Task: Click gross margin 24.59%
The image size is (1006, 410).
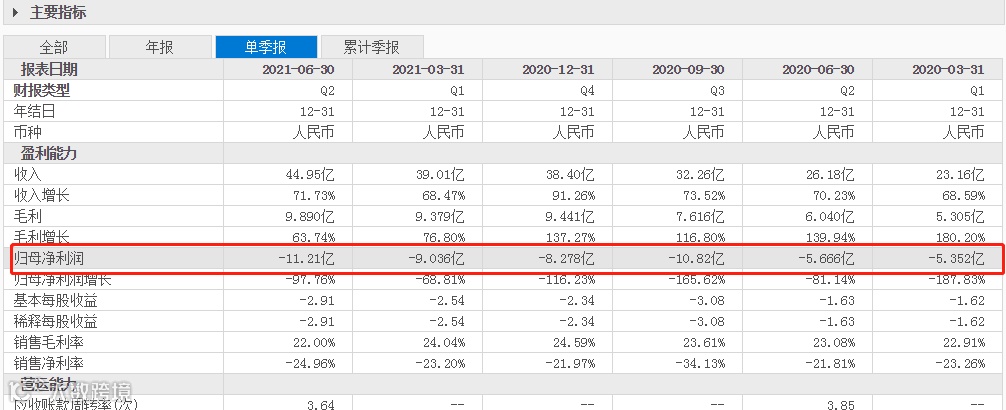Action: (x=574, y=343)
